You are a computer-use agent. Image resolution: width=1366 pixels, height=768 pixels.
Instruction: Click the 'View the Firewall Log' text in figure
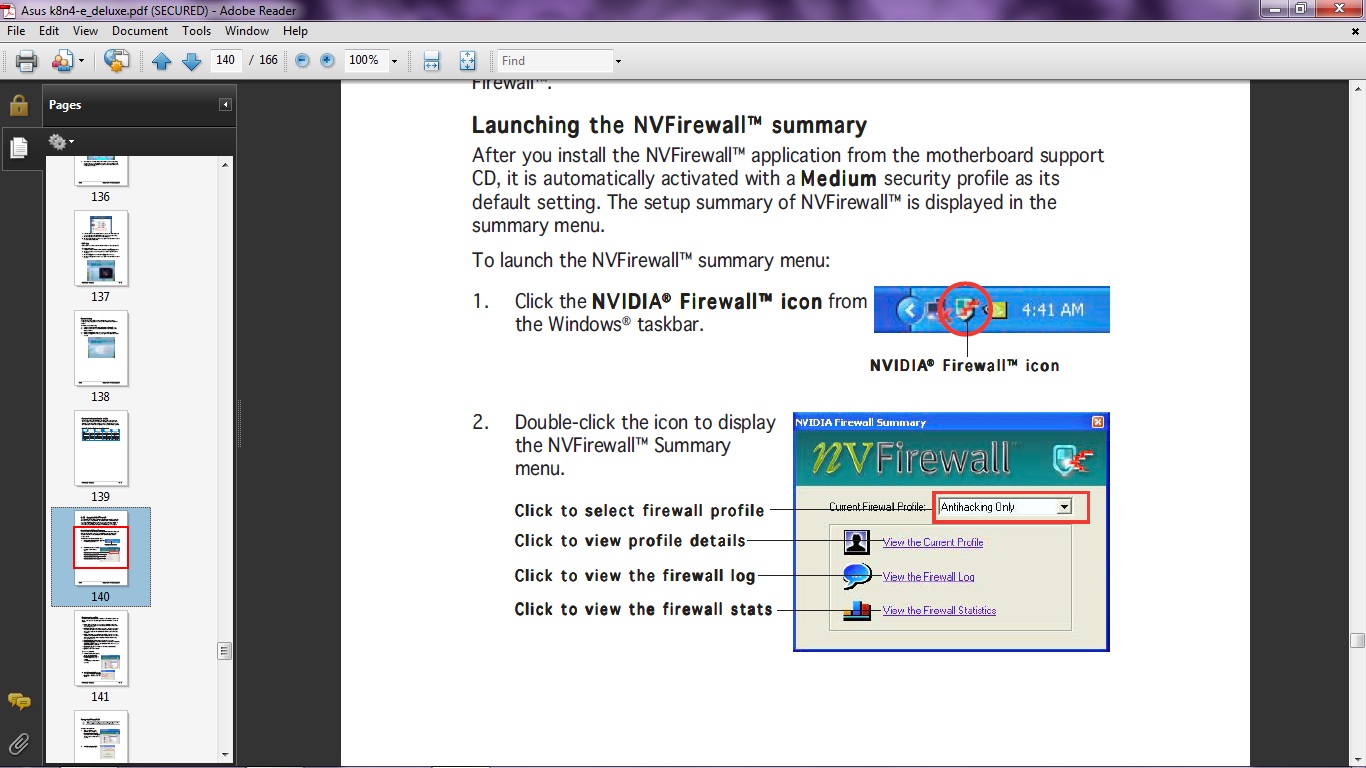point(928,576)
